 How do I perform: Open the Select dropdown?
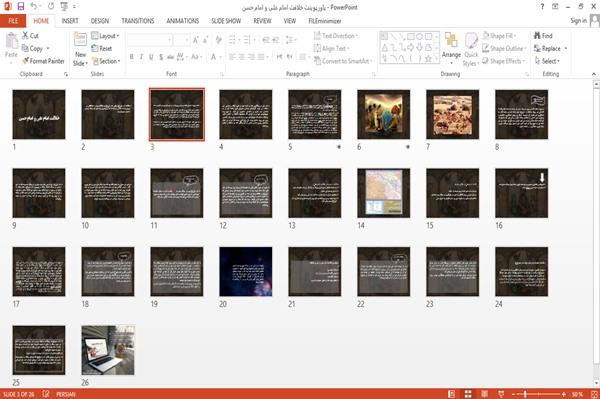[x=547, y=61]
